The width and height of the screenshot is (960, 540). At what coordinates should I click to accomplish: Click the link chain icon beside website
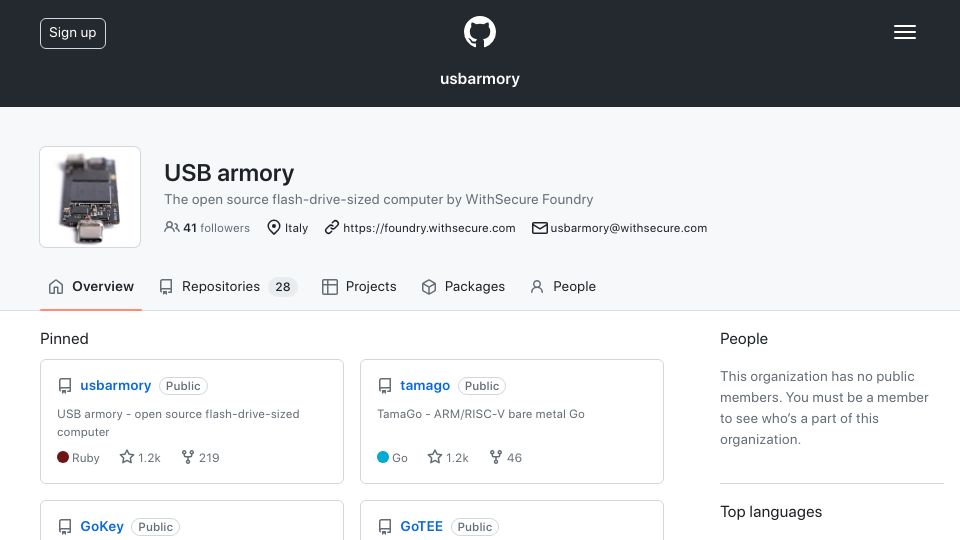(x=332, y=228)
